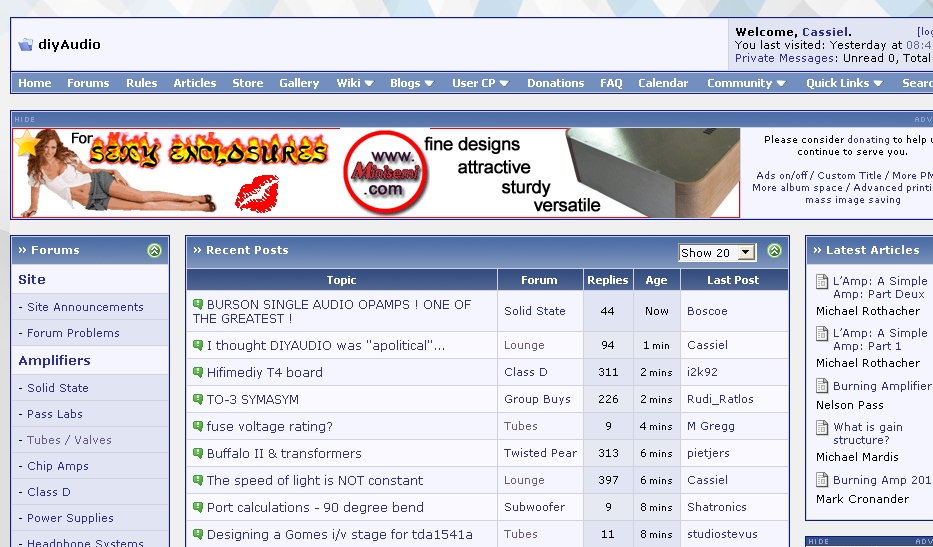Click document icon beside What is gain structure
The image size is (933, 547).
(x=822, y=427)
